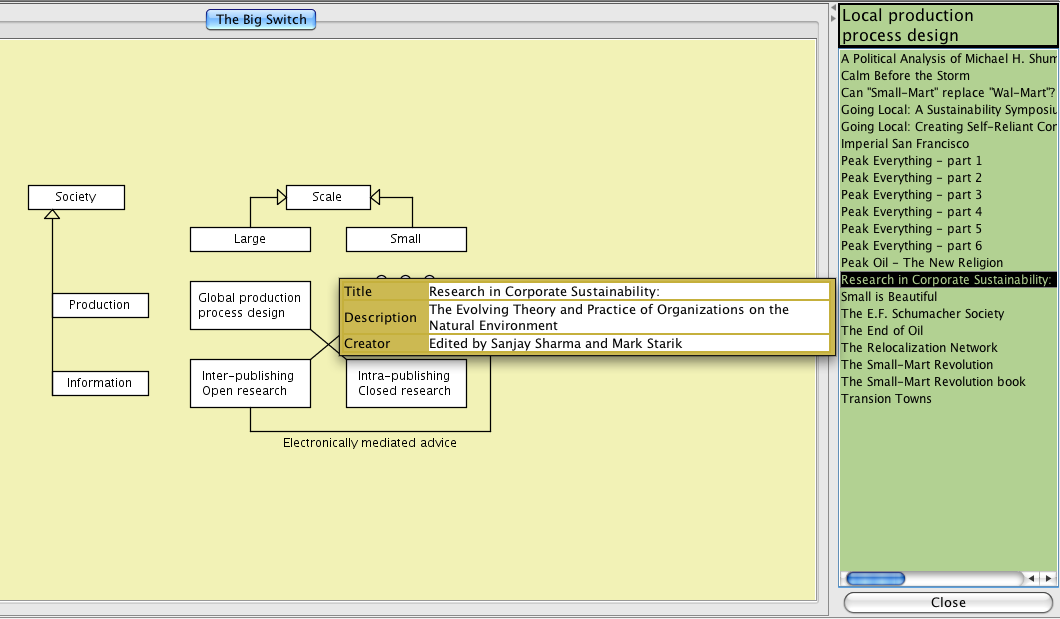Screen dimensions: 1060x619
Task: Click the 'Local production process design' header
Action: pyautogui.click(x=947, y=25)
